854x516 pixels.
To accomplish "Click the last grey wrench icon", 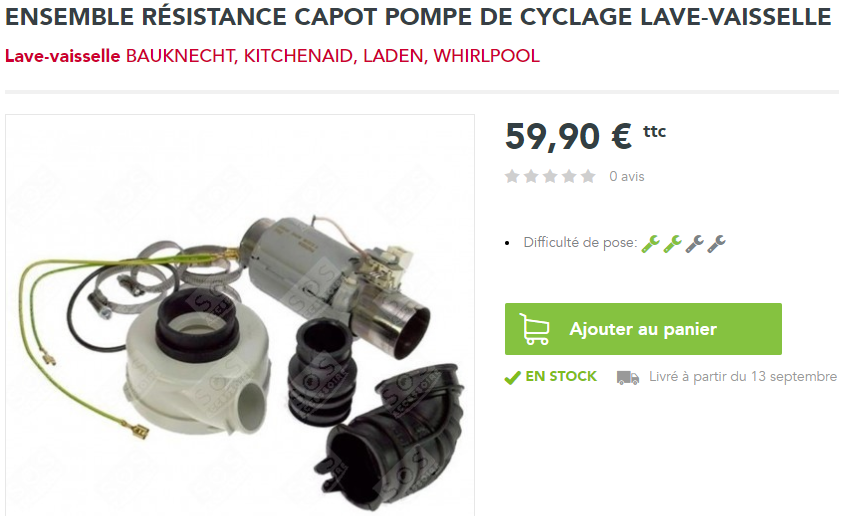I will [x=716, y=244].
